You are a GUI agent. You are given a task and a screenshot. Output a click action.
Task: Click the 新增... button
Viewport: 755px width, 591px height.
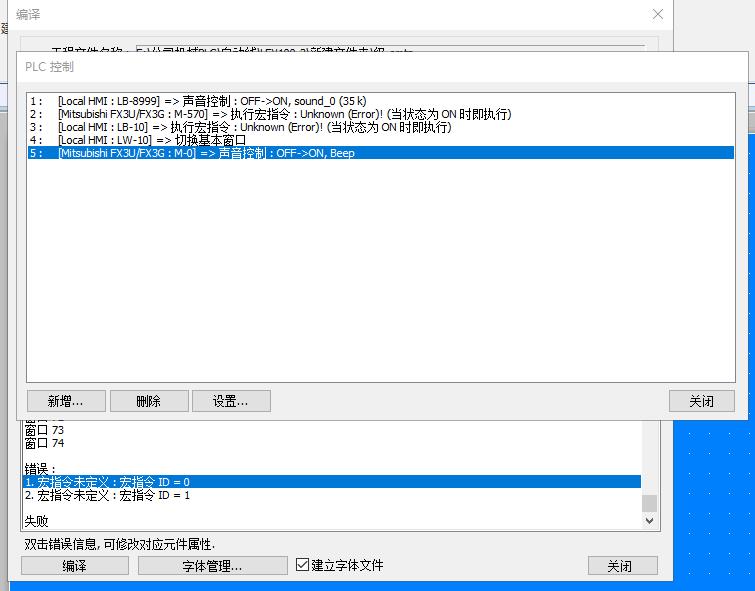pos(65,401)
